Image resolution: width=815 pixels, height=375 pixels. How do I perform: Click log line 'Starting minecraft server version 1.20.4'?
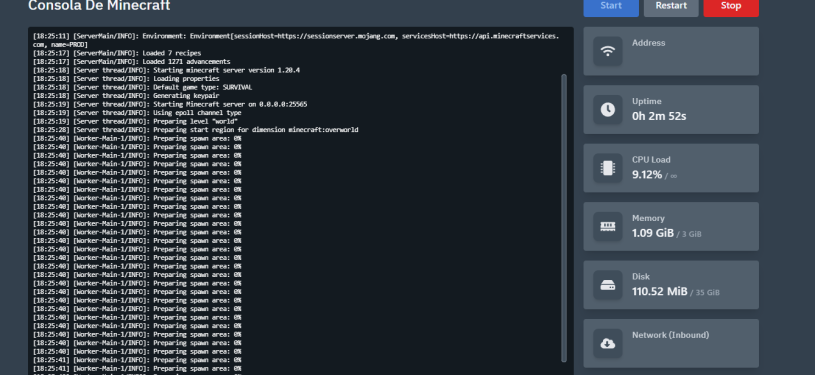coord(166,70)
